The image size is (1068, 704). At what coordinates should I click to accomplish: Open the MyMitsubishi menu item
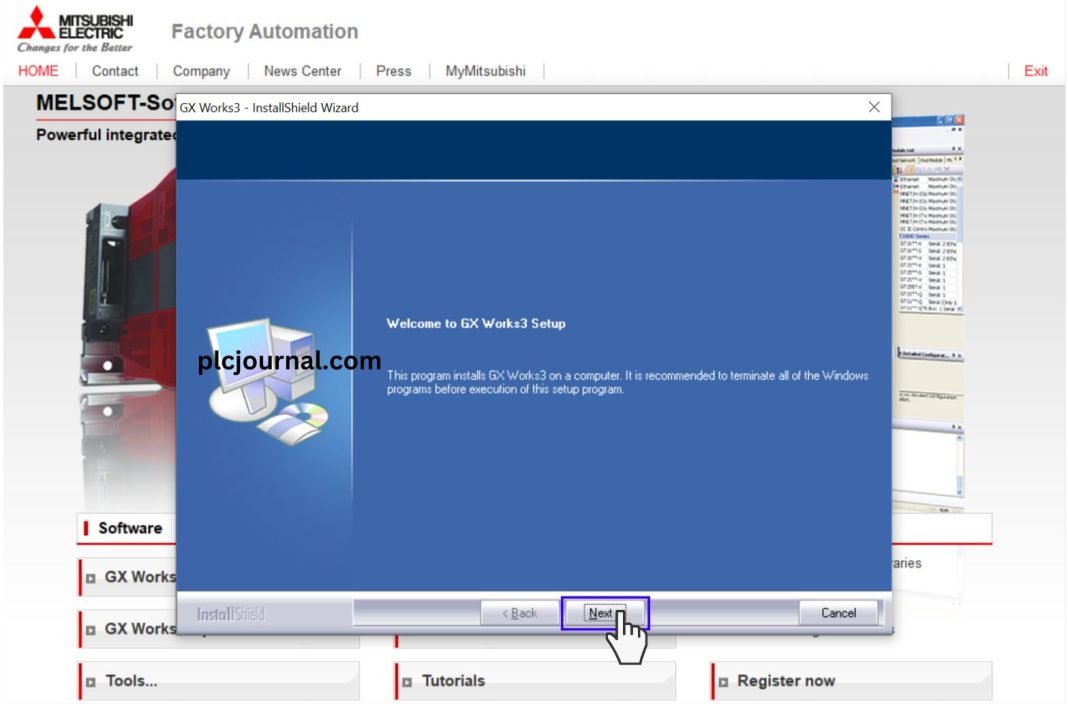click(x=485, y=71)
